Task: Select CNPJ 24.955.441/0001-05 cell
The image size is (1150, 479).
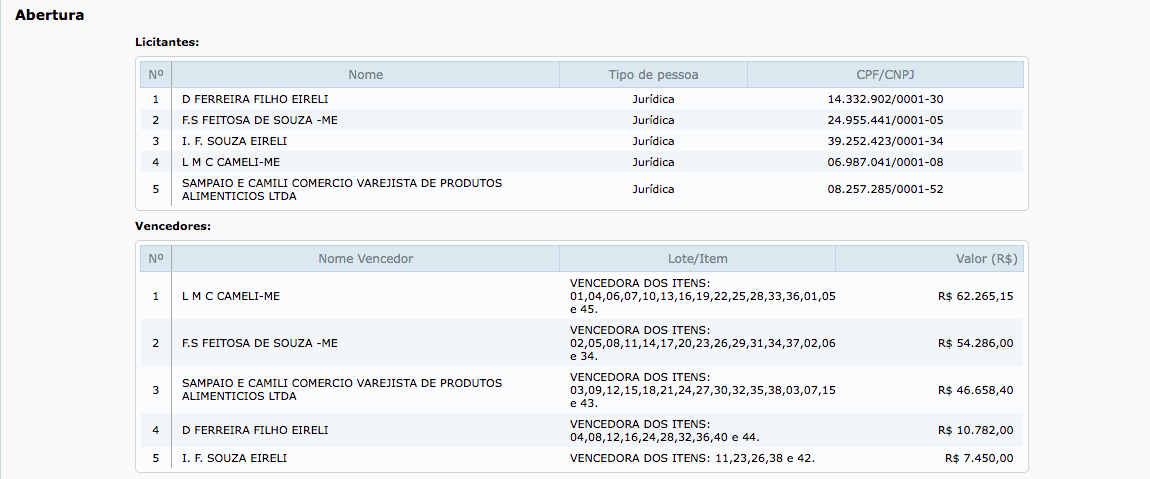Action: coord(885,120)
